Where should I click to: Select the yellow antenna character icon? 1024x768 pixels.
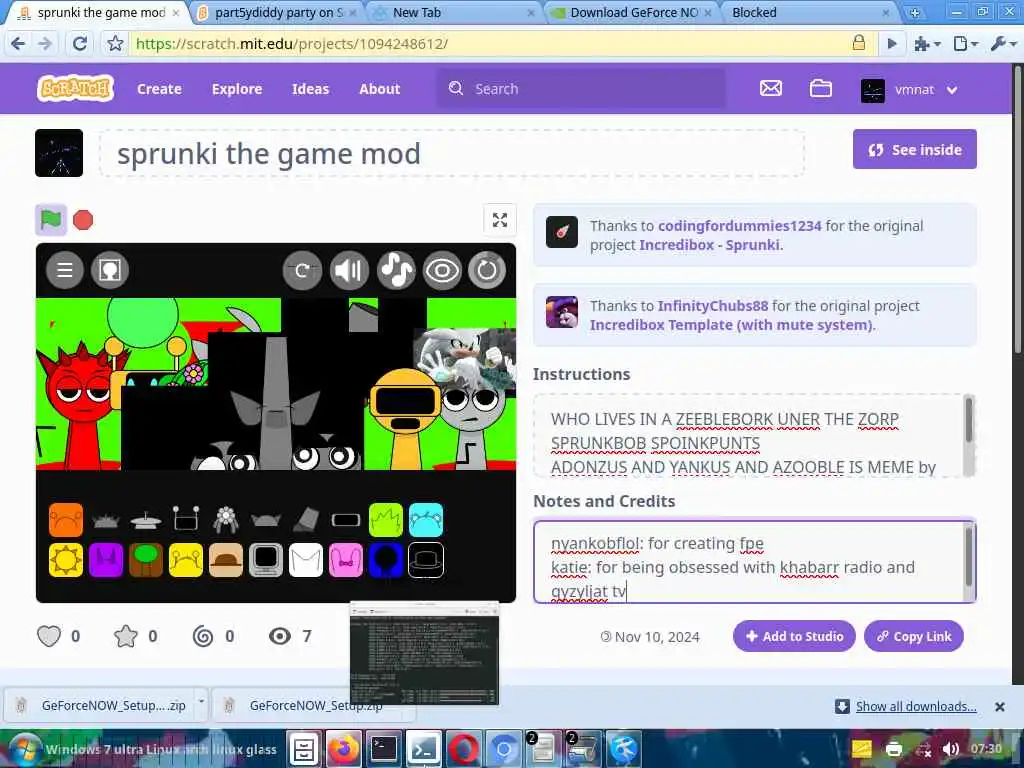(x=186, y=560)
